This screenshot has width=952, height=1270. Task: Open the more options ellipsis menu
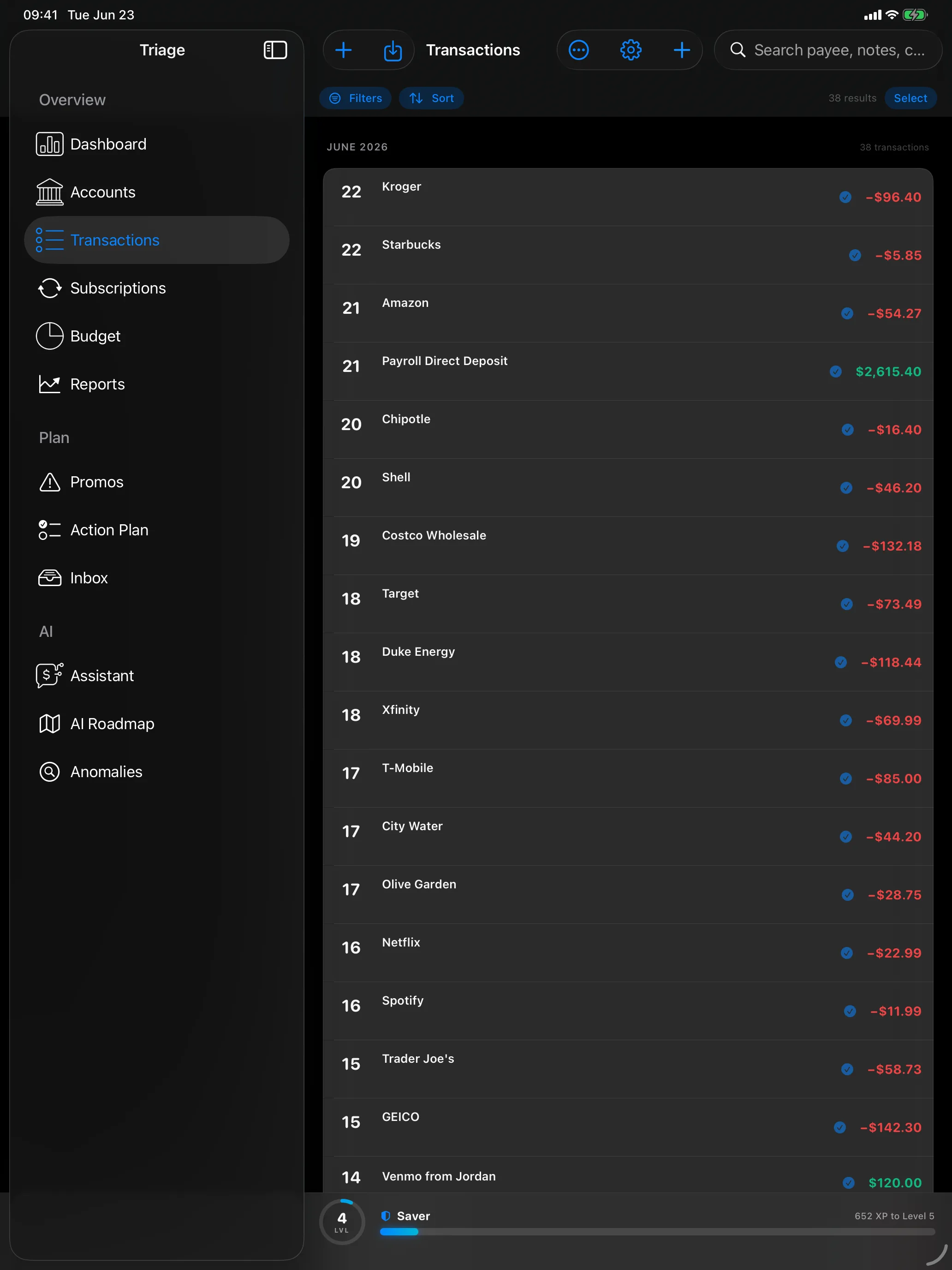pos(578,50)
